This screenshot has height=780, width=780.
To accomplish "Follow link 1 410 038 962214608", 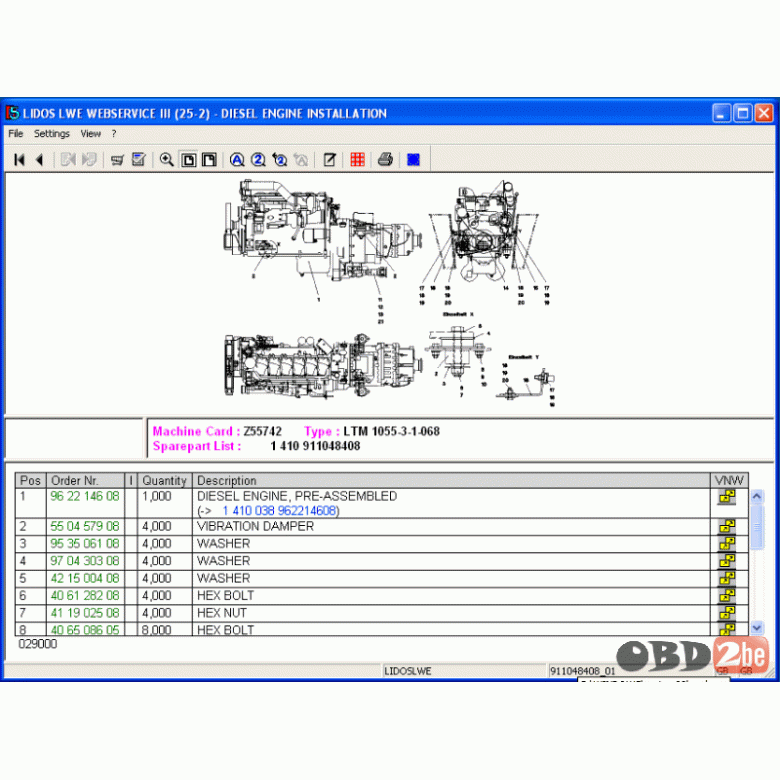I will tap(279, 511).
